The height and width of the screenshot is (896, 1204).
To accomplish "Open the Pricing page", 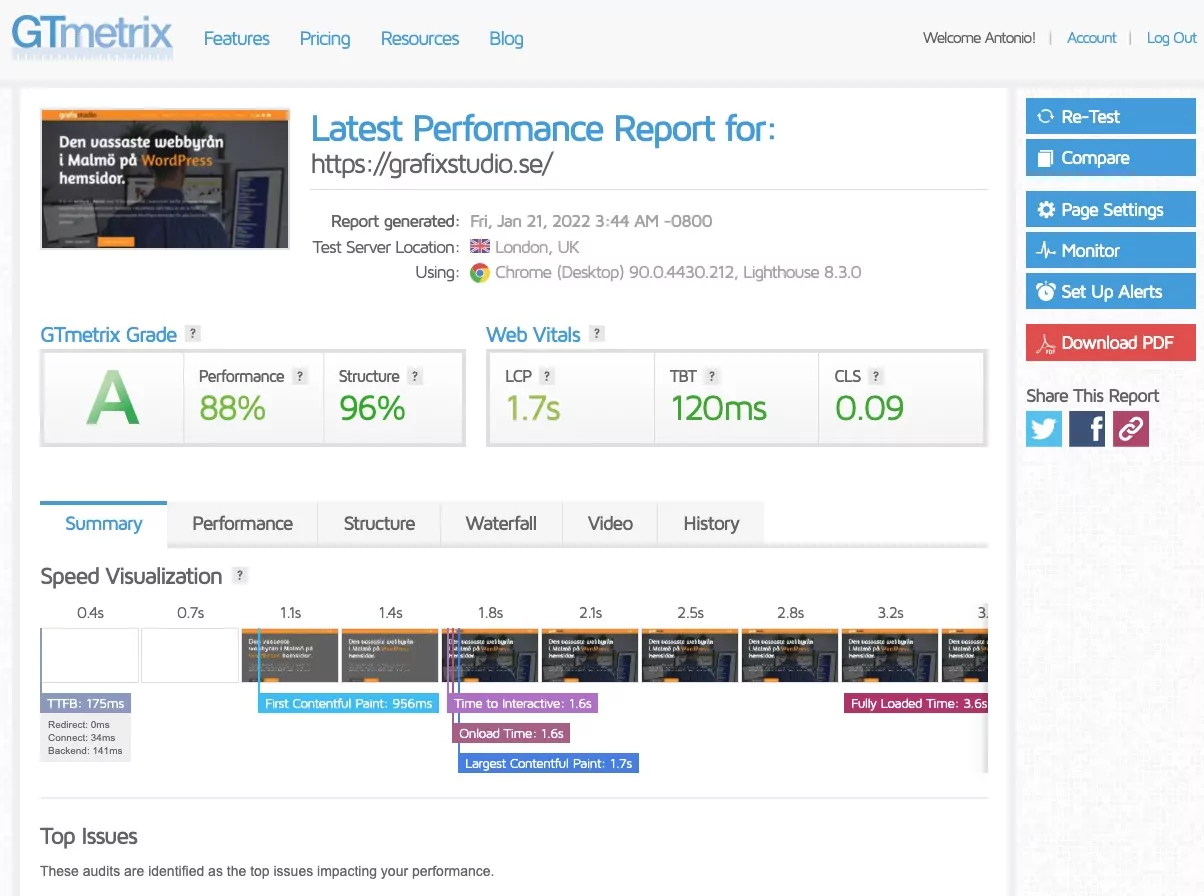I will tap(325, 38).
